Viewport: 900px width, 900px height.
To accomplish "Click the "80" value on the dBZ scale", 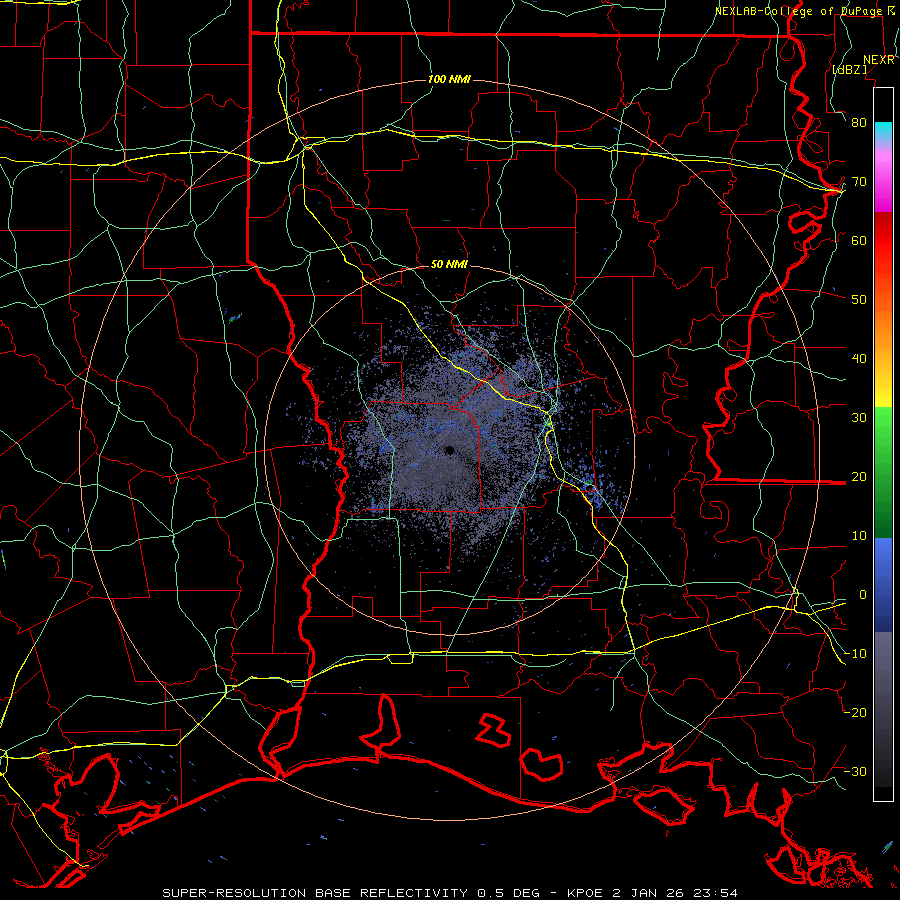I will coord(859,123).
